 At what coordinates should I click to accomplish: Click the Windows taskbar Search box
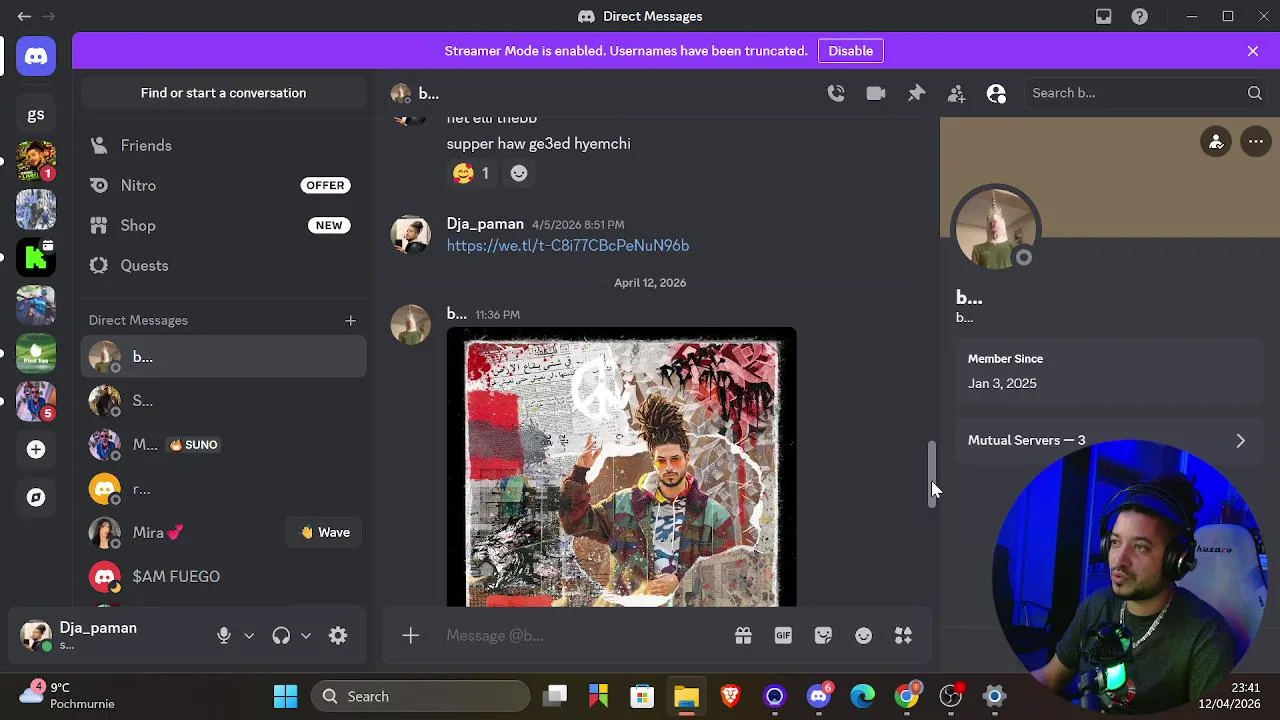point(420,696)
